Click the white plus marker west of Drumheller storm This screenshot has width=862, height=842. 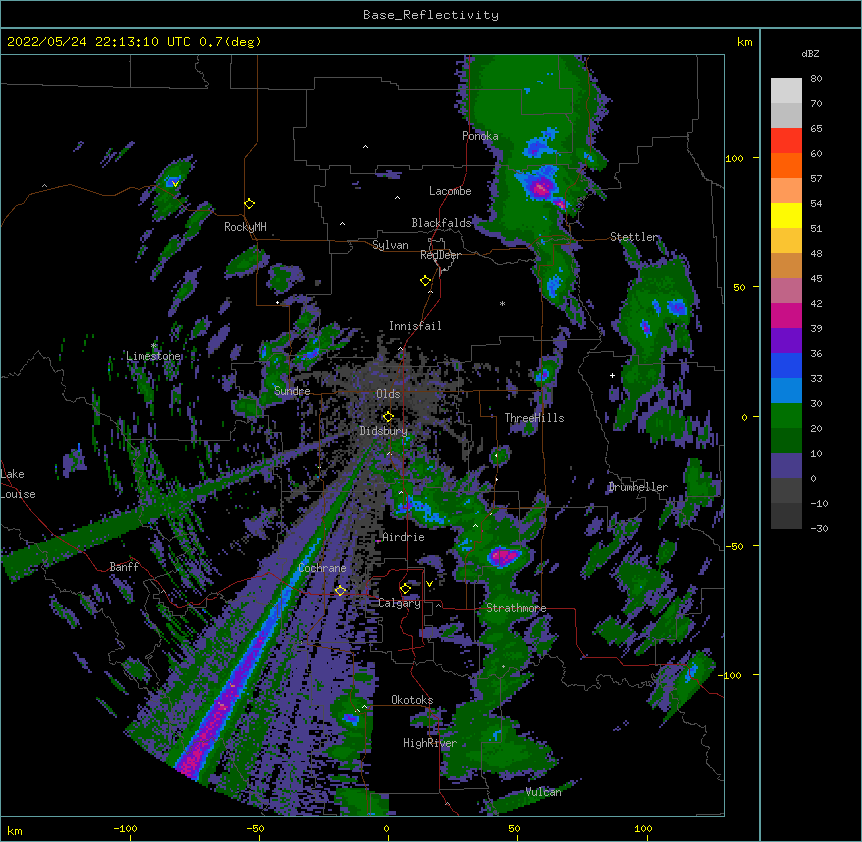(x=612, y=375)
